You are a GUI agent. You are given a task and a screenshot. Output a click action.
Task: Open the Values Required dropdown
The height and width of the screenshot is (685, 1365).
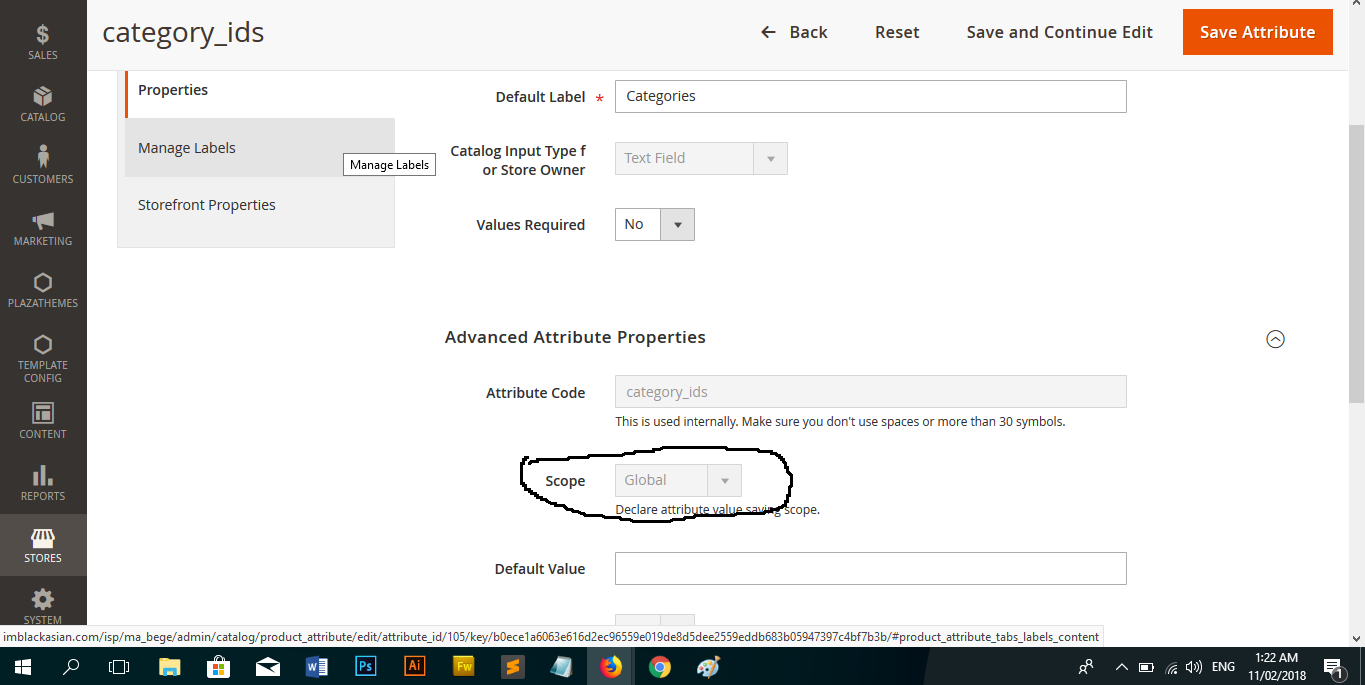coord(677,224)
